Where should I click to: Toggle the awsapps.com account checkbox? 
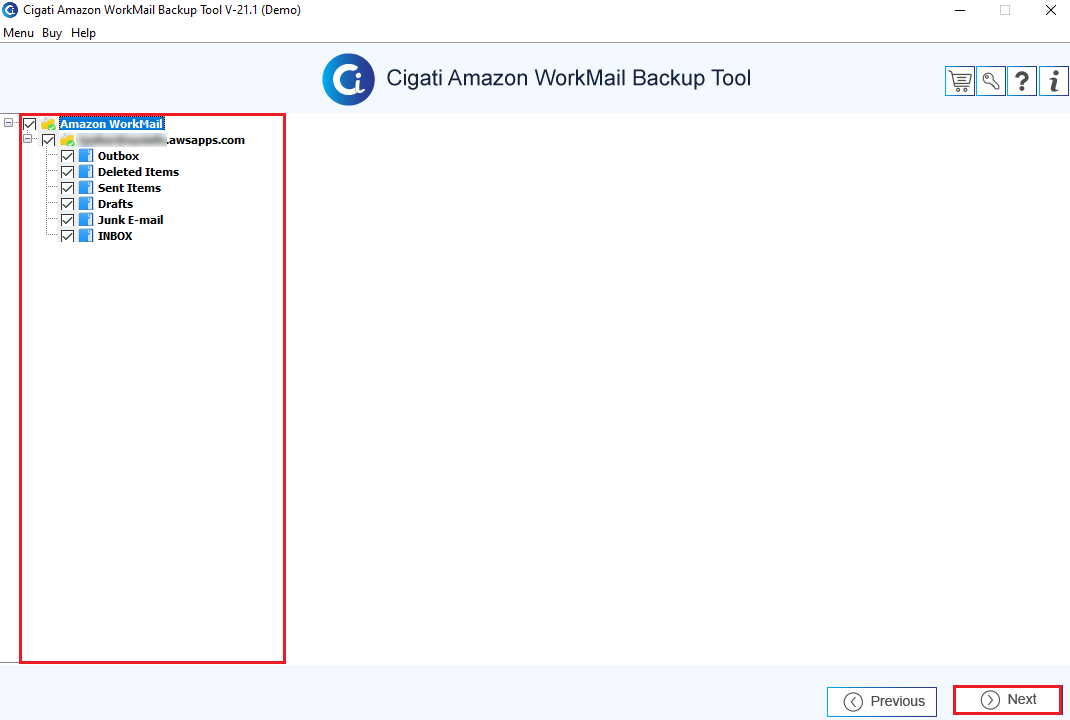point(48,141)
